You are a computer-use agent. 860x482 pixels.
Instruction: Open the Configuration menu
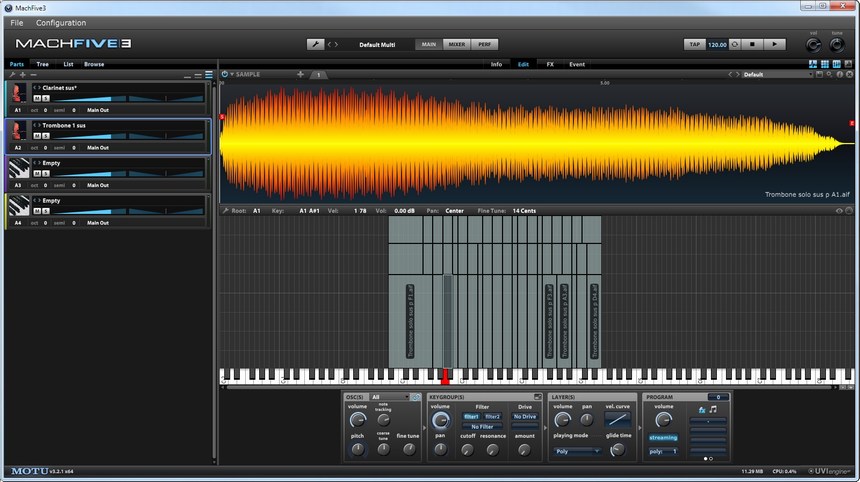pyautogui.click(x=61, y=22)
